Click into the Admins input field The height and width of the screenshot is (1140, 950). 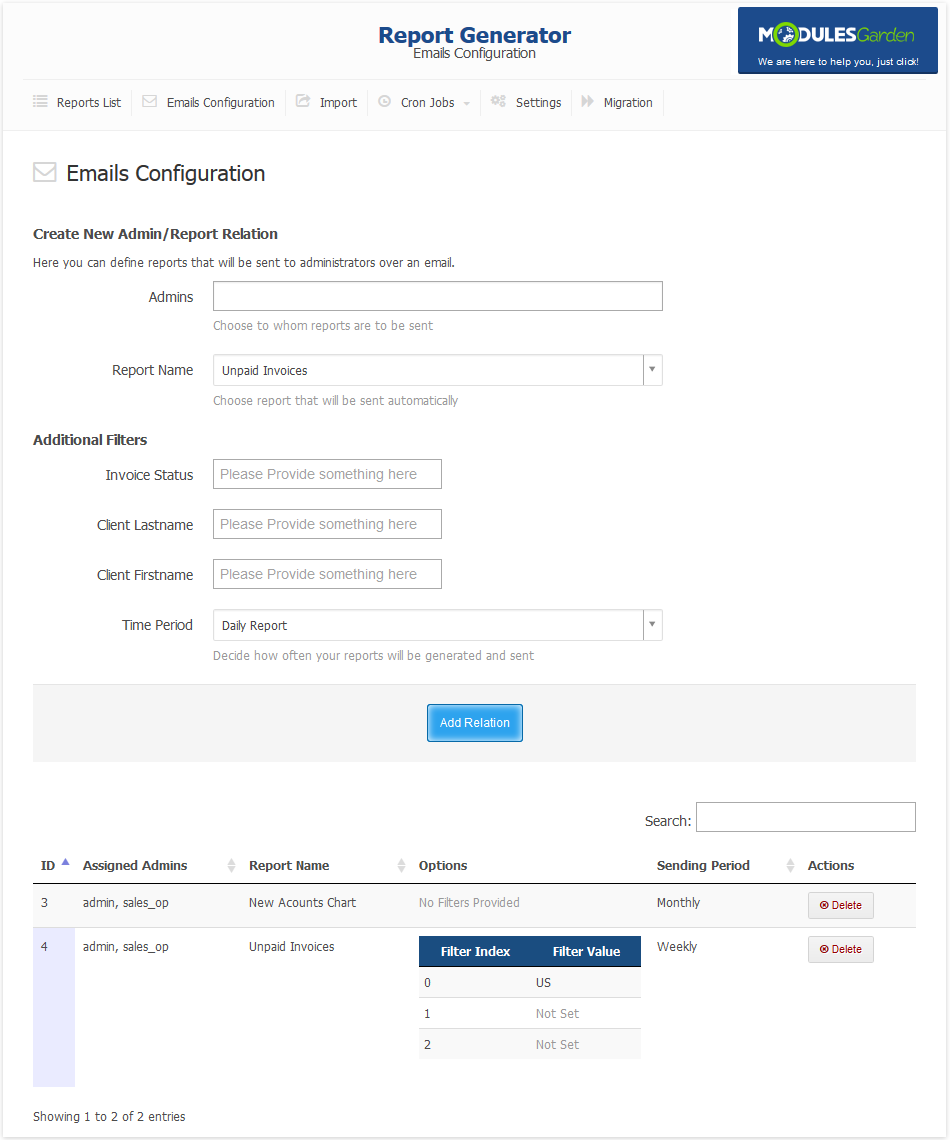[x=438, y=296]
